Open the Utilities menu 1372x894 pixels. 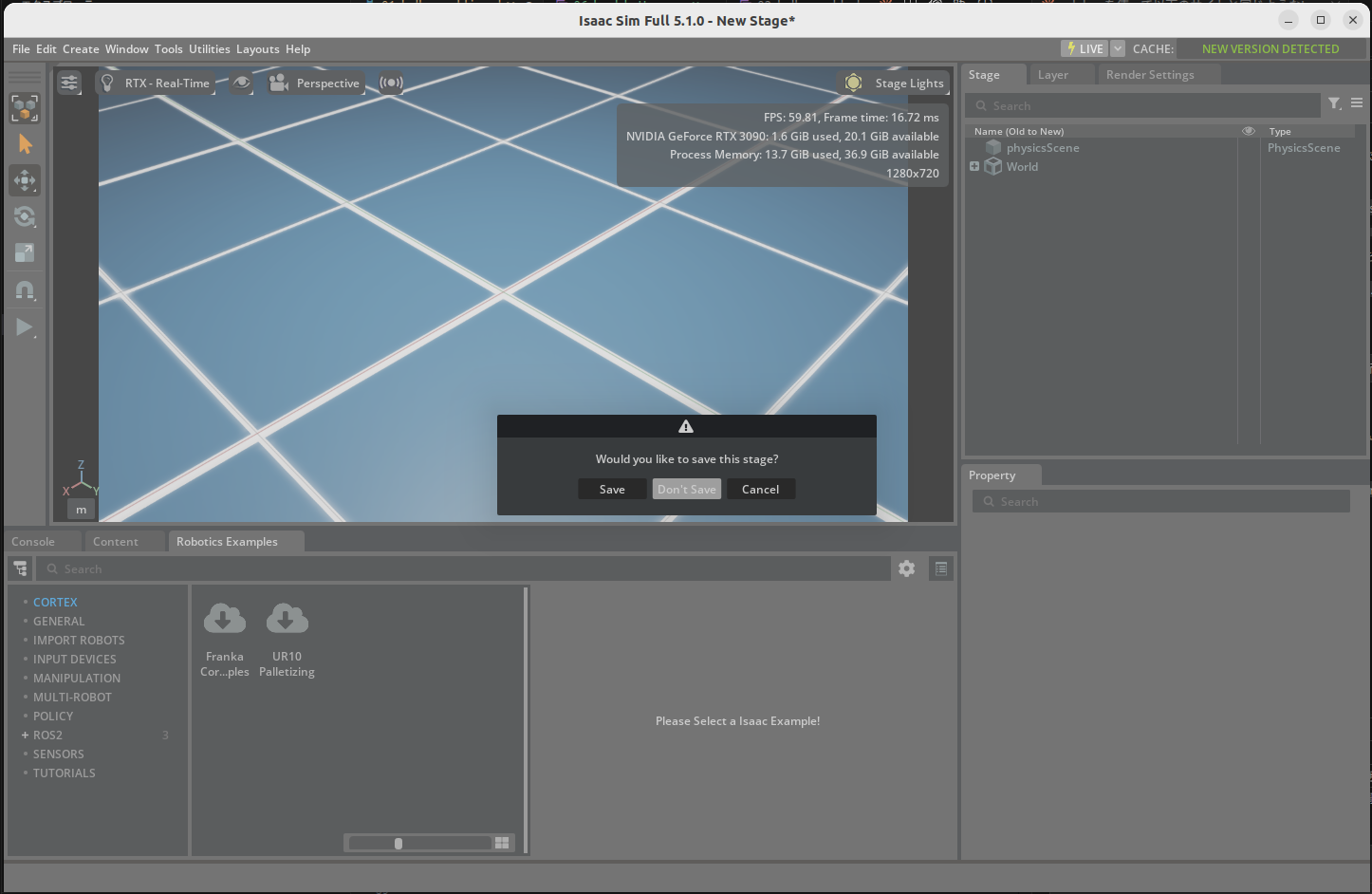tap(209, 49)
